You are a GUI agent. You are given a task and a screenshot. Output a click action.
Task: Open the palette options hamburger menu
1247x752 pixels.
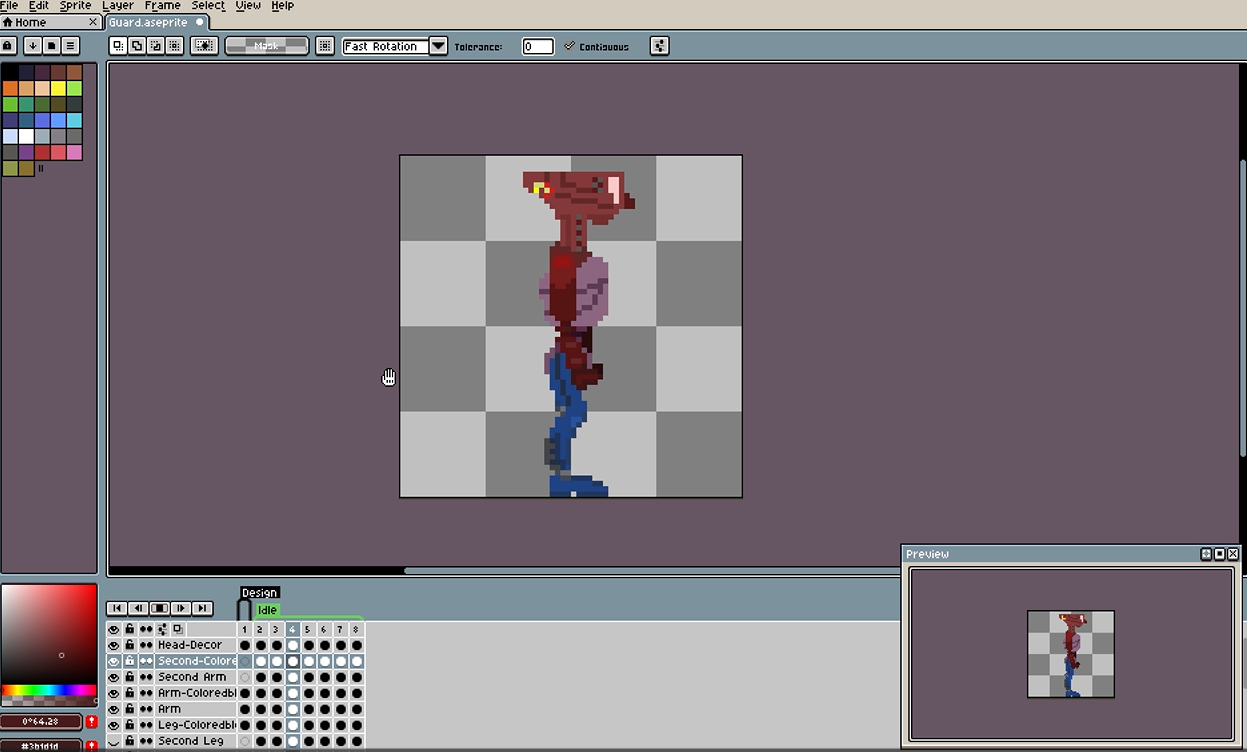click(x=70, y=45)
